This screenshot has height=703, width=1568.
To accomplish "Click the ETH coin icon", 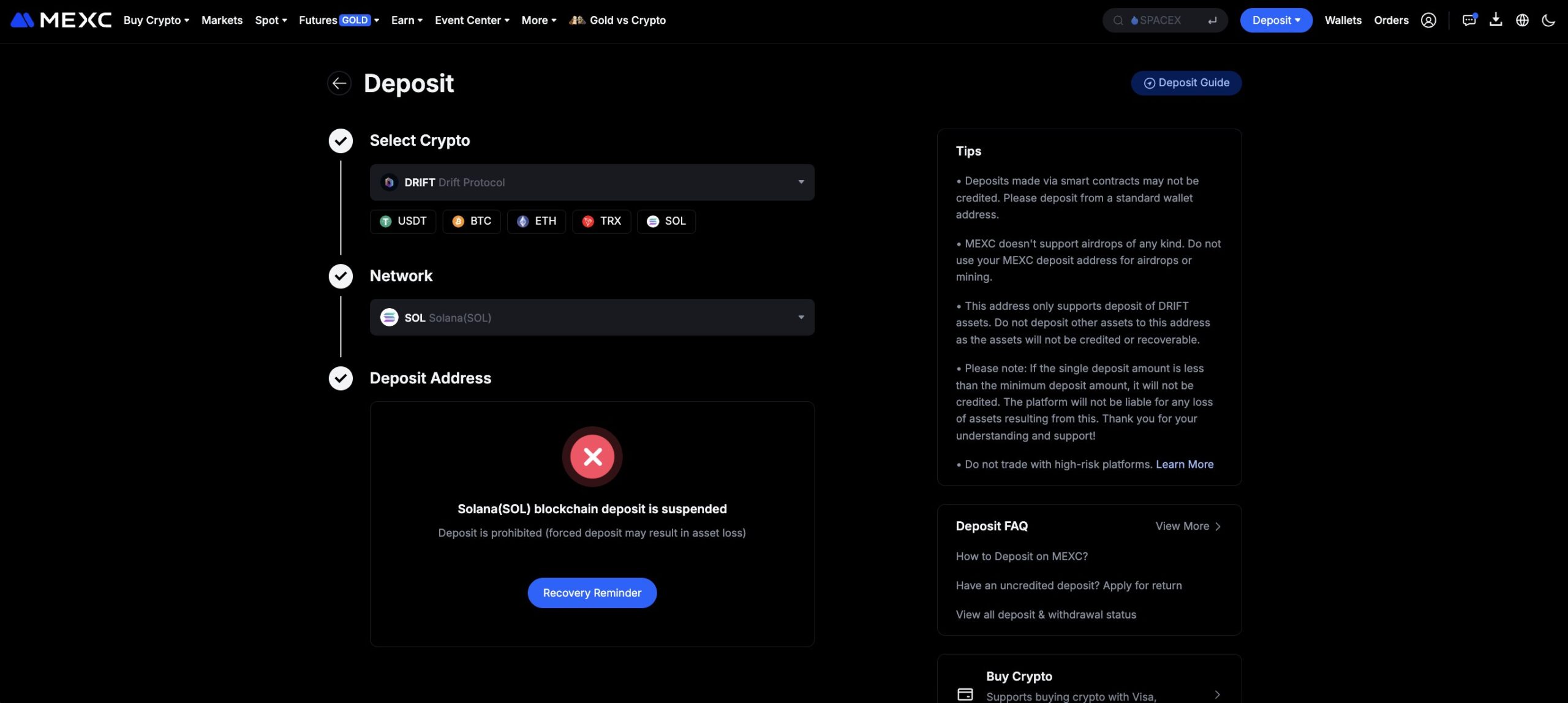I will click(x=522, y=222).
